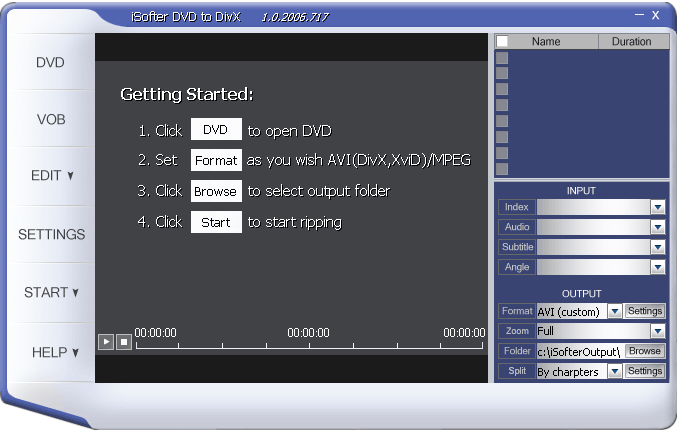
Task: Click the output folder path field
Action: tap(580, 351)
